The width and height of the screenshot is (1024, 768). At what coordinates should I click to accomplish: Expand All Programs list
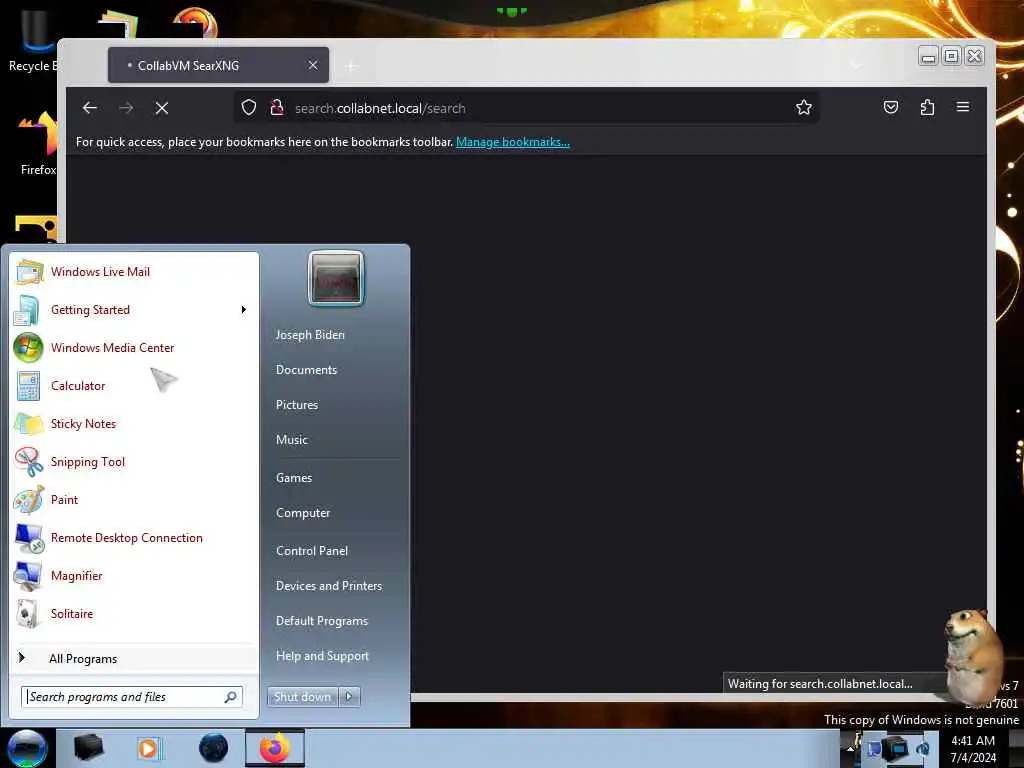134,658
